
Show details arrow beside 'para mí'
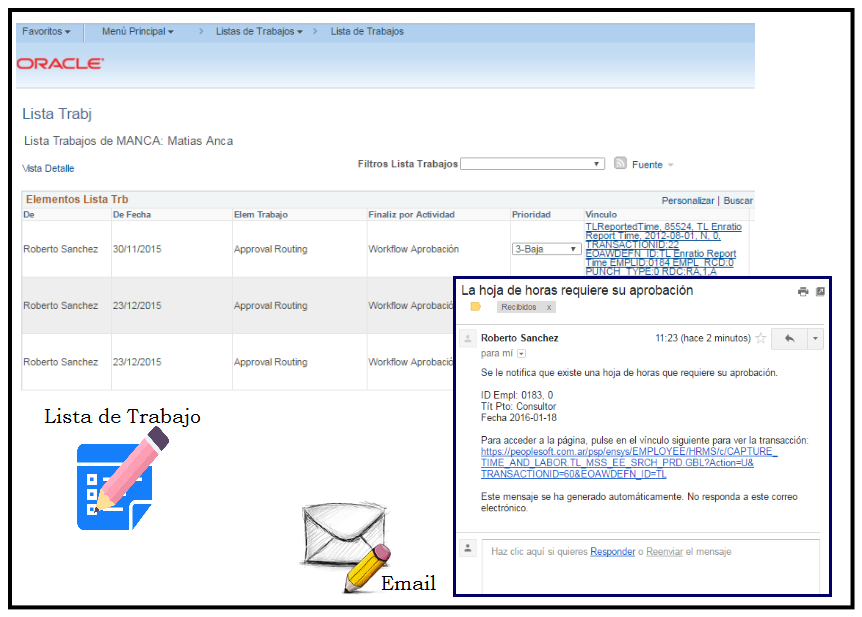tap(521, 354)
